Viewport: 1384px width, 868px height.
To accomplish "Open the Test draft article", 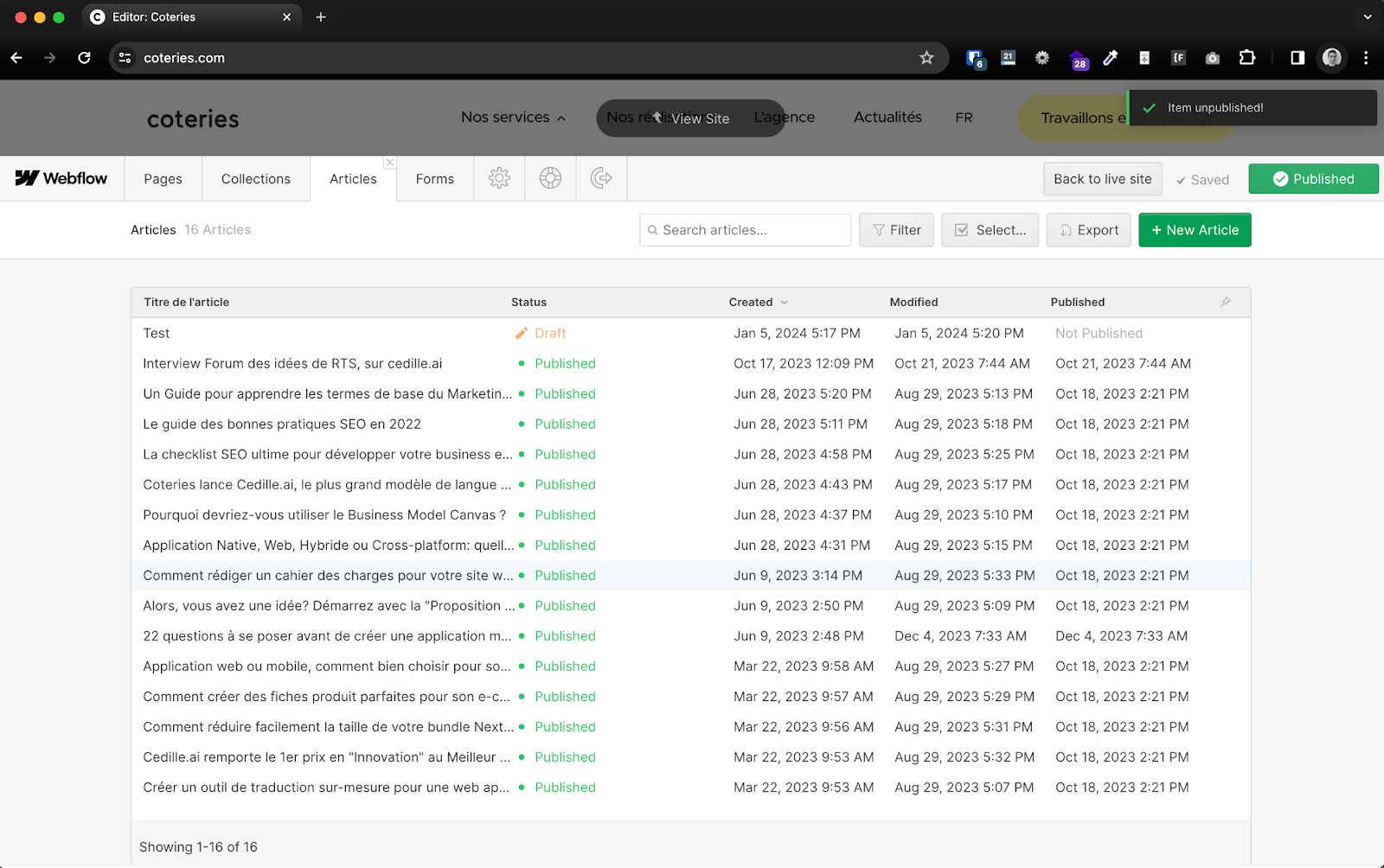I will coord(157,333).
